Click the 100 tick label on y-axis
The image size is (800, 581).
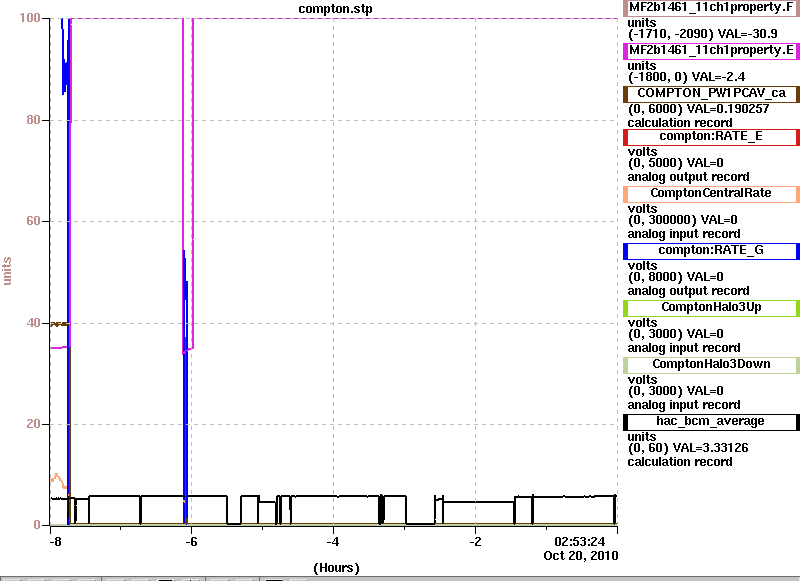[x=30, y=18]
